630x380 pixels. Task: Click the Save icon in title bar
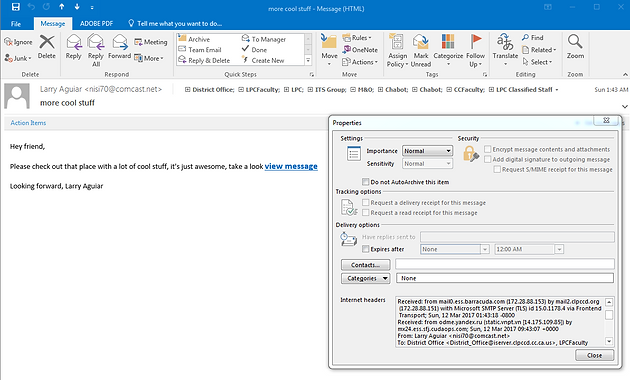coord(16,7)
